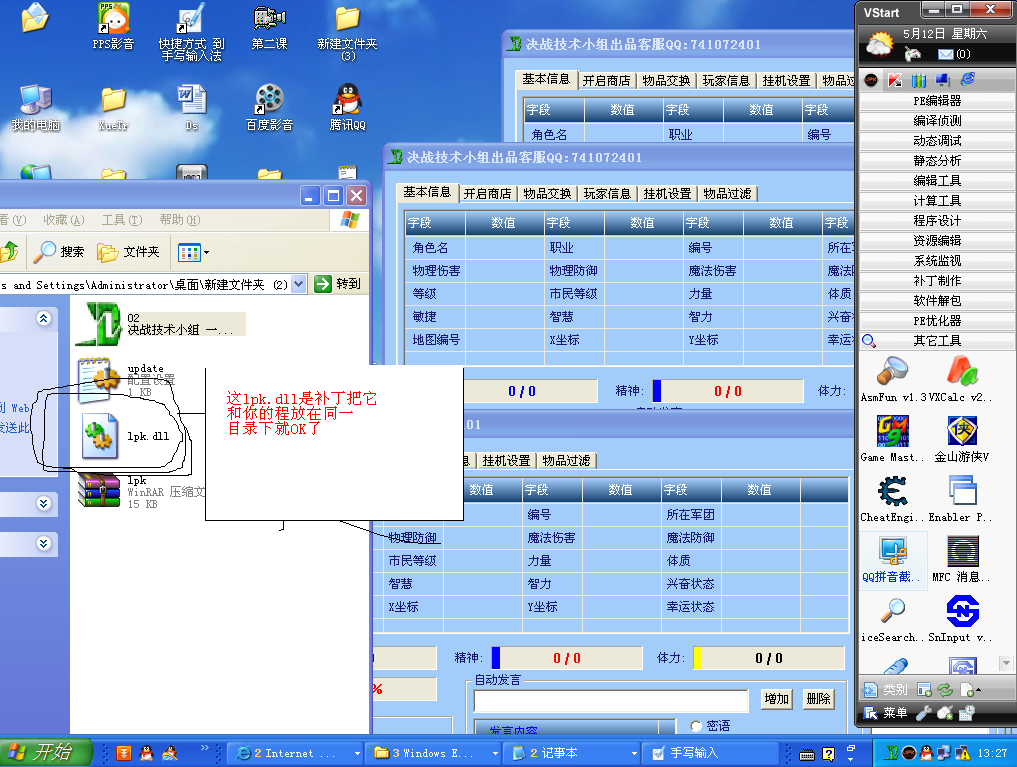Image resolution: width=1017 pixels, height=767 pixels.
Task: Switch to 挂机设置 tab in middle 决战 window
Action: tap(667, 194)
